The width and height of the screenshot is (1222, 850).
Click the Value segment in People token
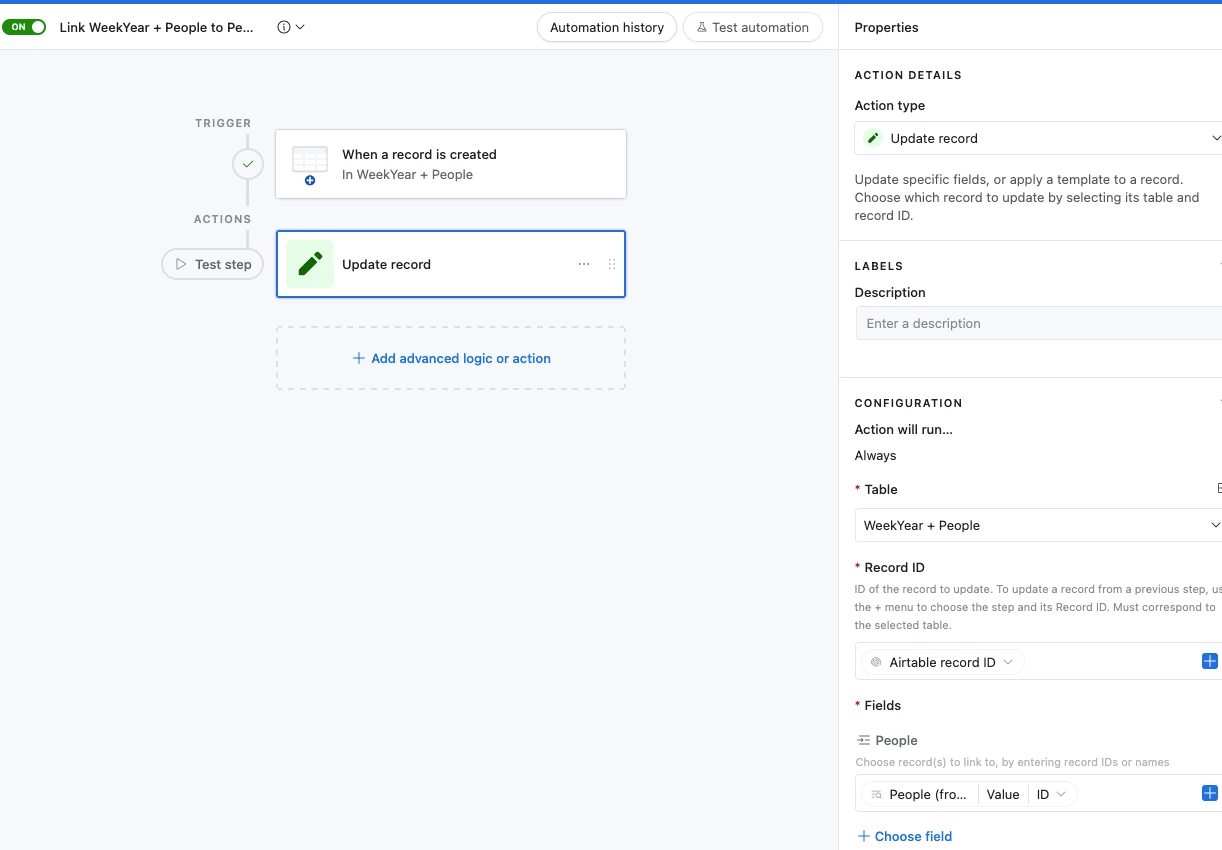[x=1003, y=794]
